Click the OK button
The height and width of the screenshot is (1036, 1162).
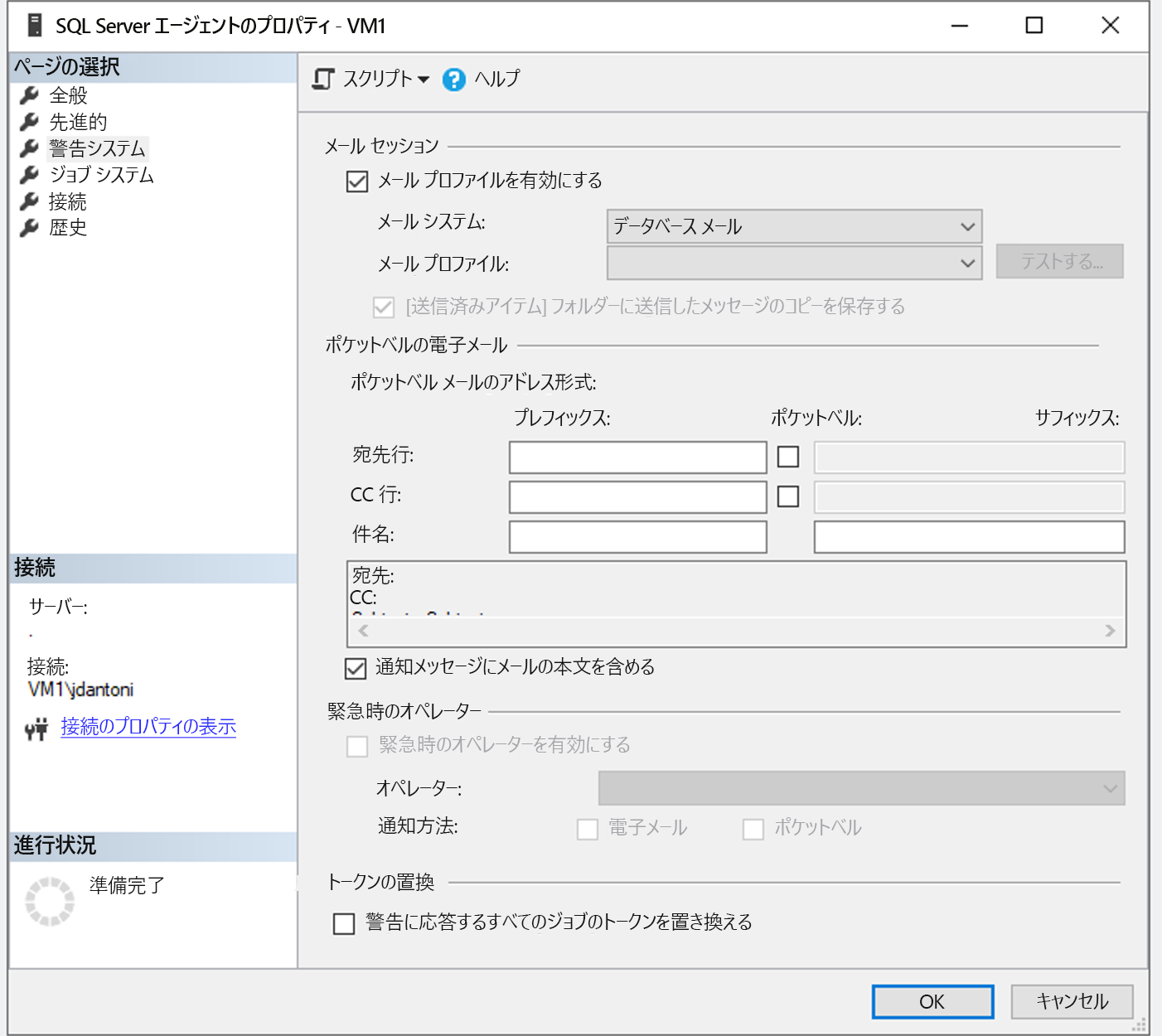click(x=932, y=1001)
